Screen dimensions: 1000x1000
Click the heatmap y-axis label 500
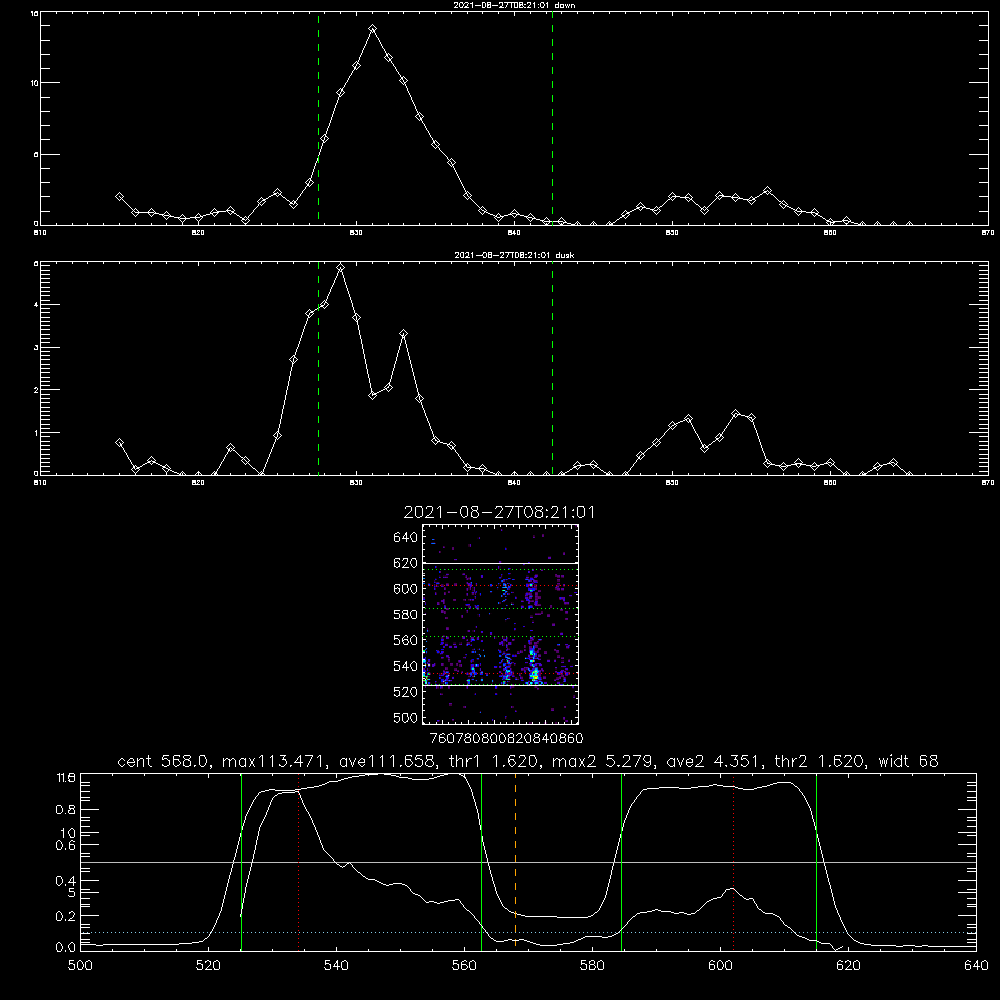pos(406,717)
